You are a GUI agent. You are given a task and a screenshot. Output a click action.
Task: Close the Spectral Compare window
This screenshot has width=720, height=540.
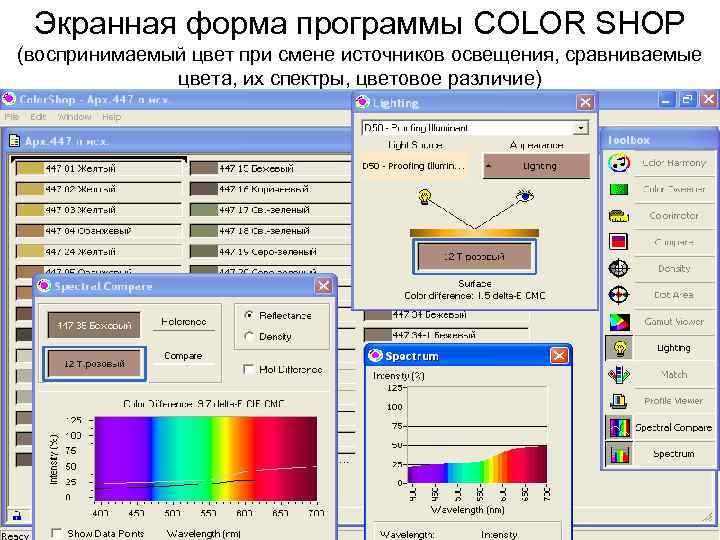pos(324,286)
